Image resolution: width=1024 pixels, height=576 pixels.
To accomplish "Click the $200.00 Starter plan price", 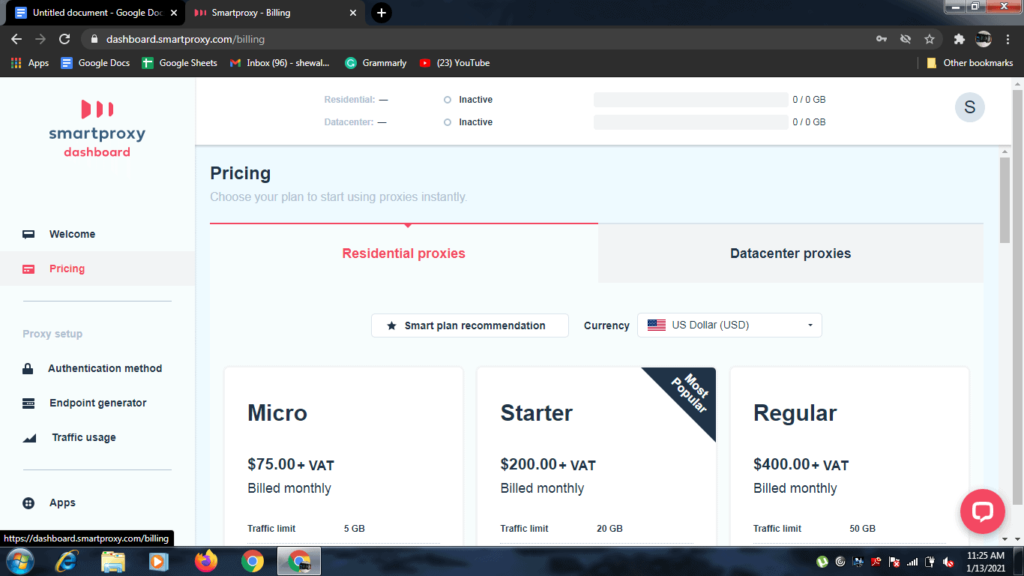I will tap(548, 464).
